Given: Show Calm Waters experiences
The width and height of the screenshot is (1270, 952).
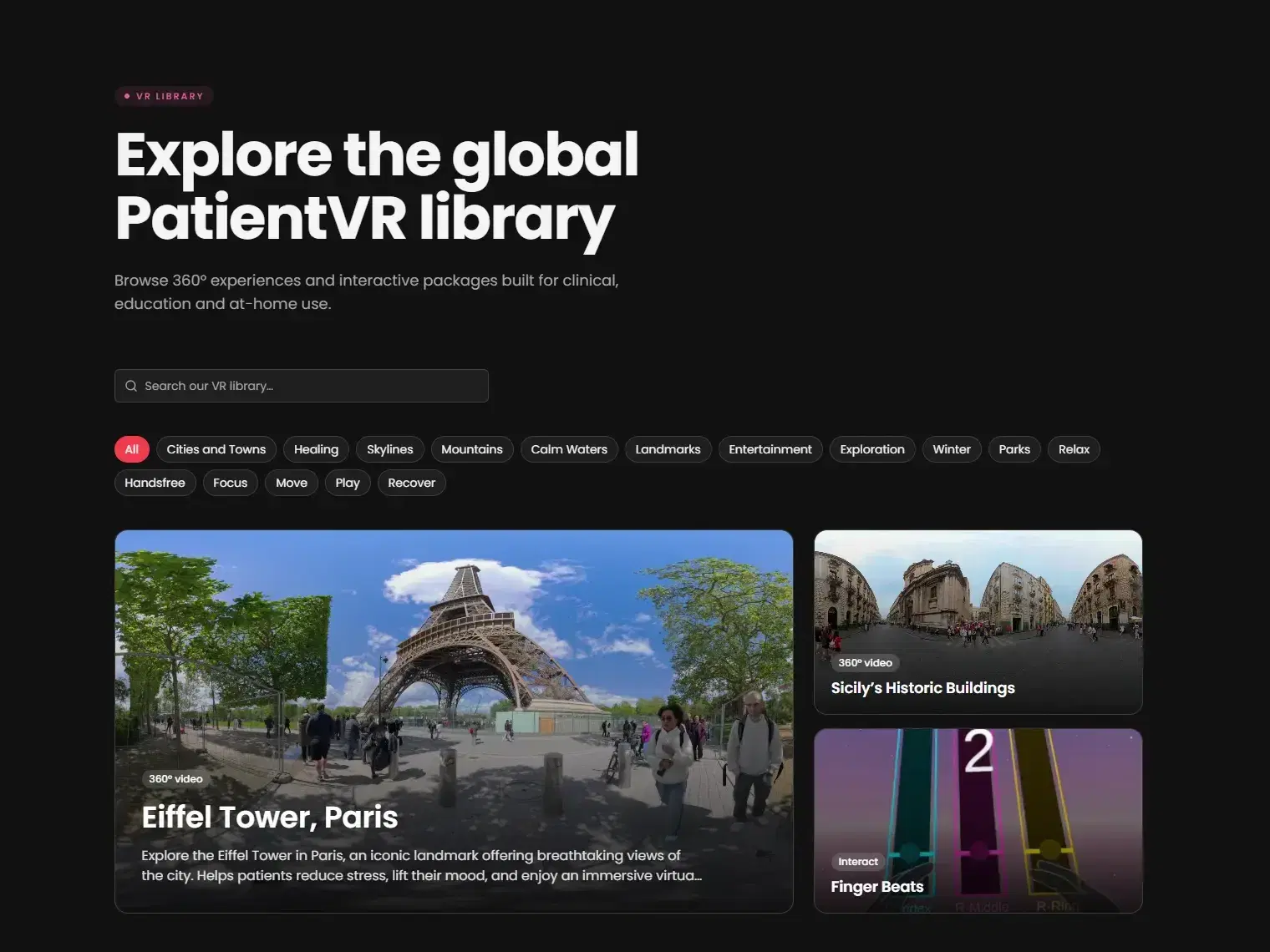Looking at the screenshot, I should pyautogui.click(x=570, y=449).
